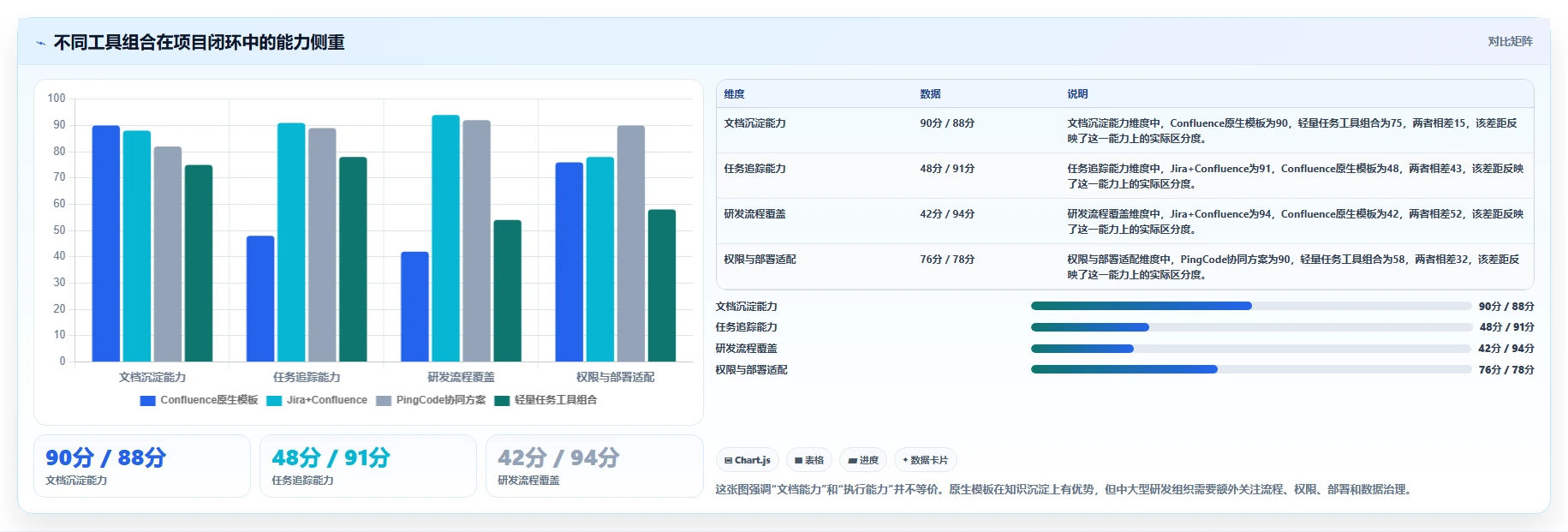The height and width of the screenshot is (532, 1568).
Task: Click the 90分 / 88分 table cell
Action: 947,123
